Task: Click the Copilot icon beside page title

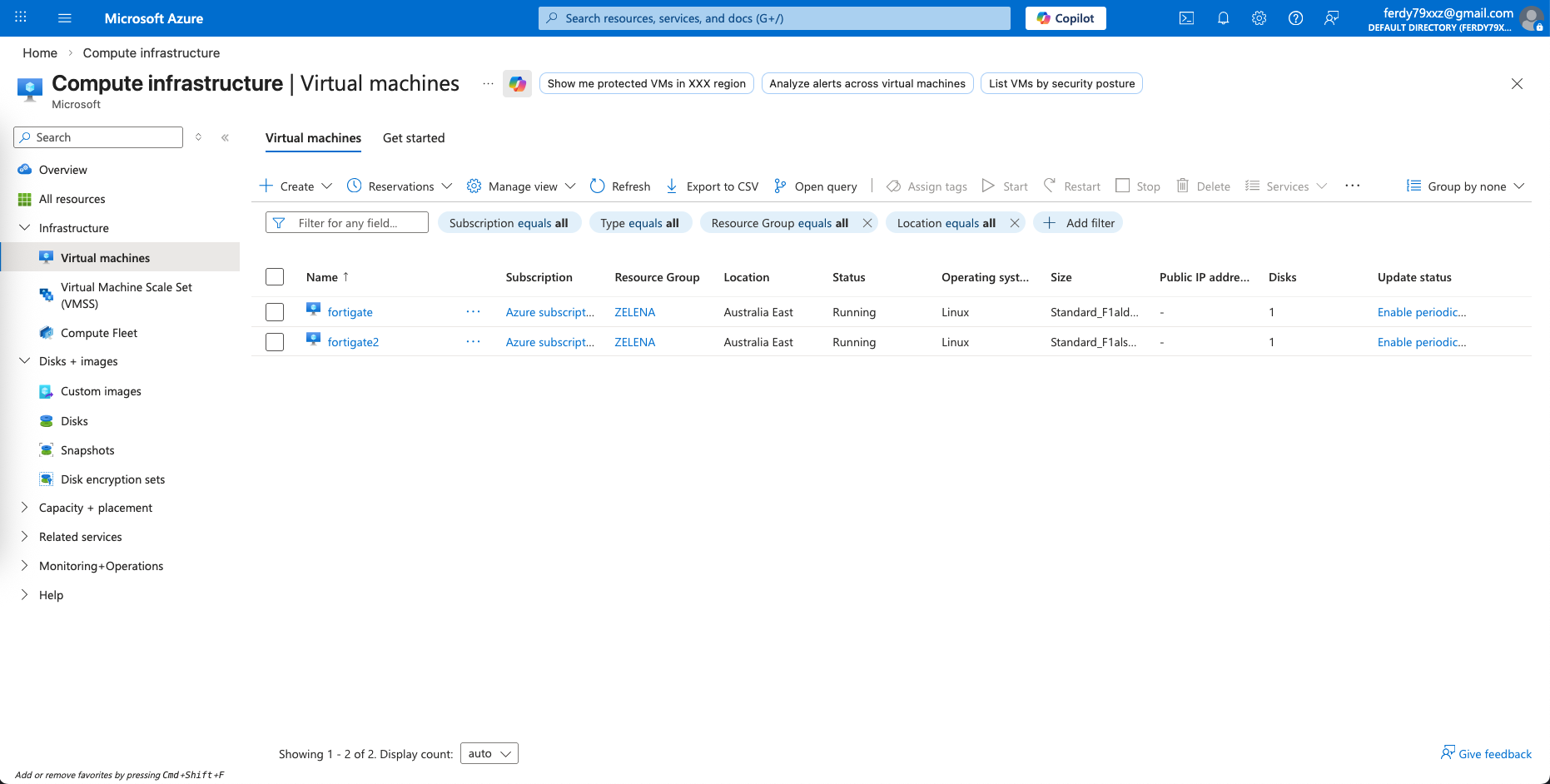Action: [x=517, y=83]
